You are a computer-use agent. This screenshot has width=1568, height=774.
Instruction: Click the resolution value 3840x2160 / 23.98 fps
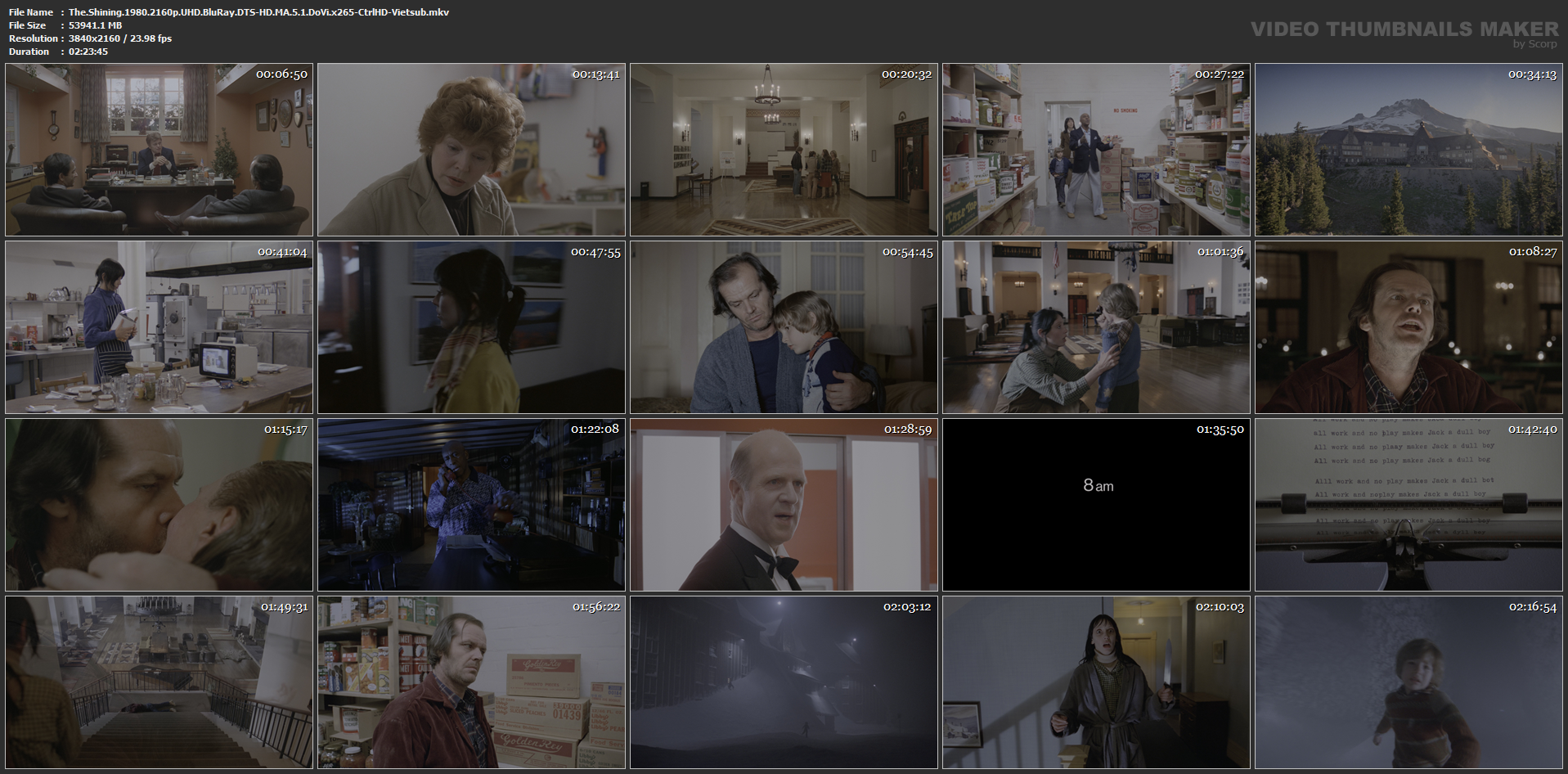pyautogui.click(x=120, y=38)
